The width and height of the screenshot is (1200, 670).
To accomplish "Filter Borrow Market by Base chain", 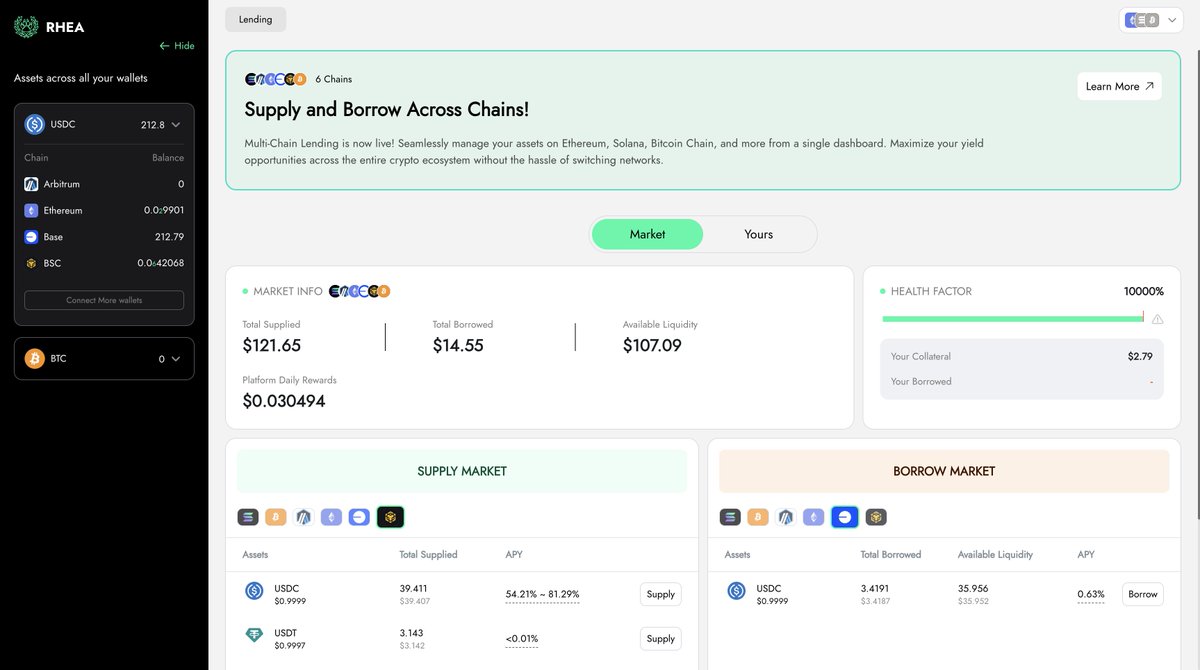I will [x=845, y=517].
